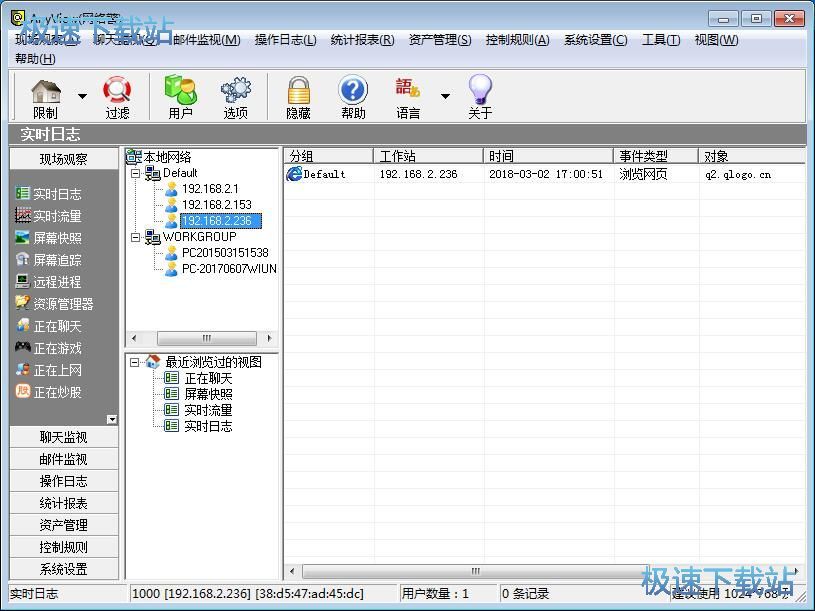
Task: Click the 控制规则 sidebar section button
Action: (64, 547)
